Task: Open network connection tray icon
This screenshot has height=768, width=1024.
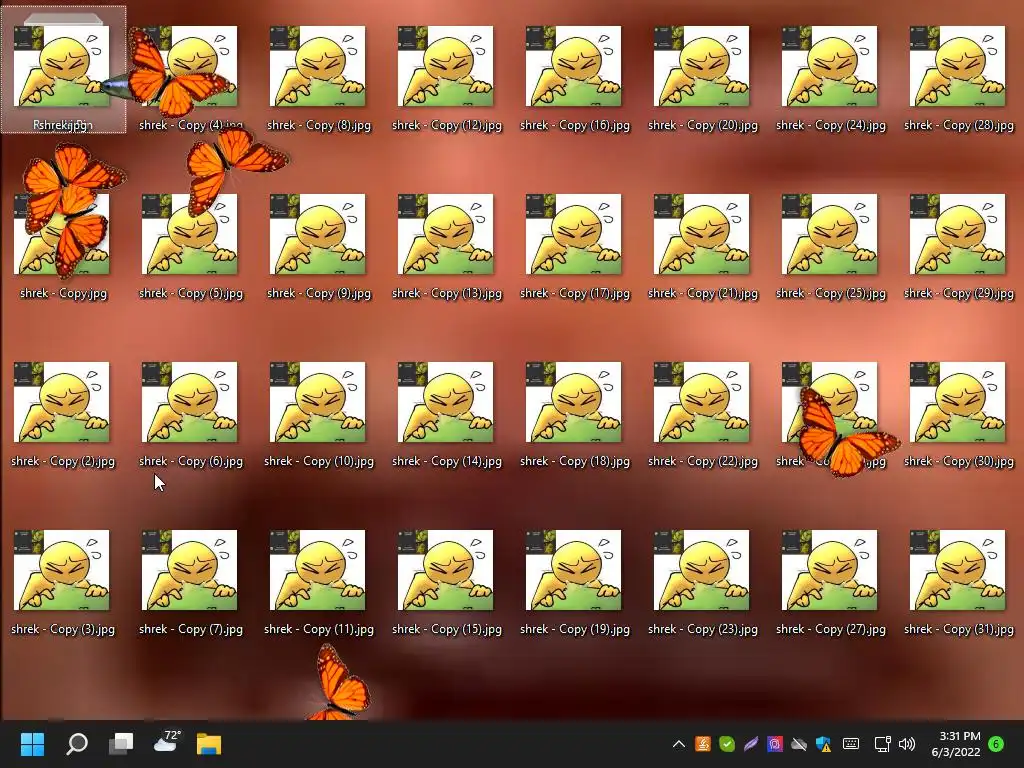Action: 882,744
